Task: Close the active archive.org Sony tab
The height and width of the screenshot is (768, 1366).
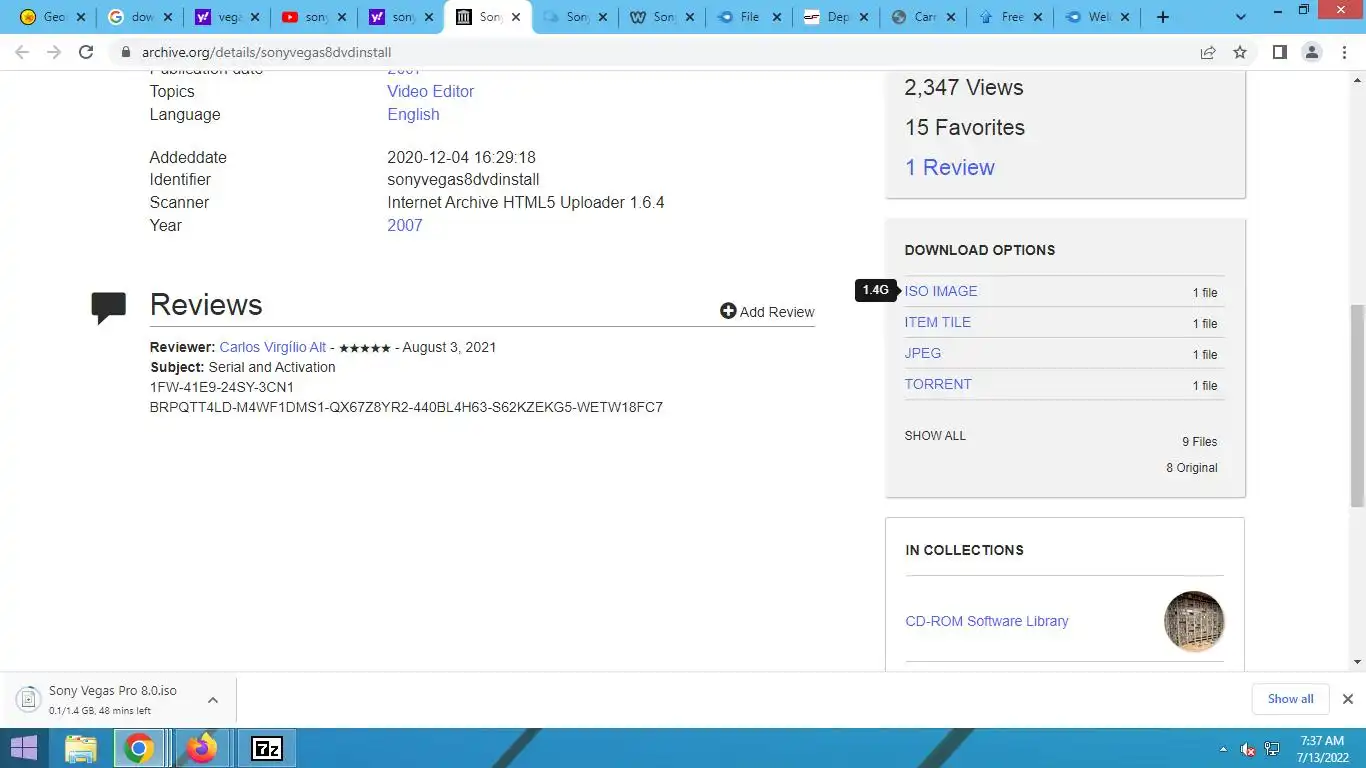Action: point(516,17)
